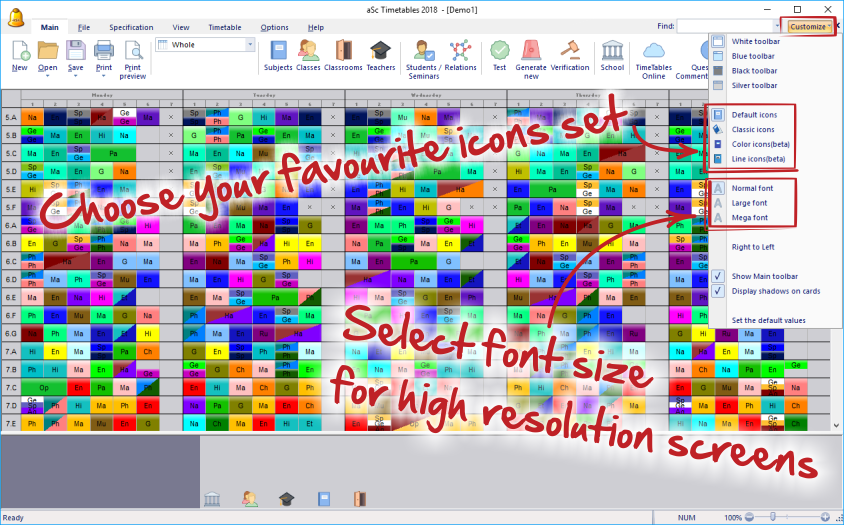Click the Classrooms toolbar icon
The height and width of the screenshot is (525, 844).
pyautogui.click(x=343, y=55)
